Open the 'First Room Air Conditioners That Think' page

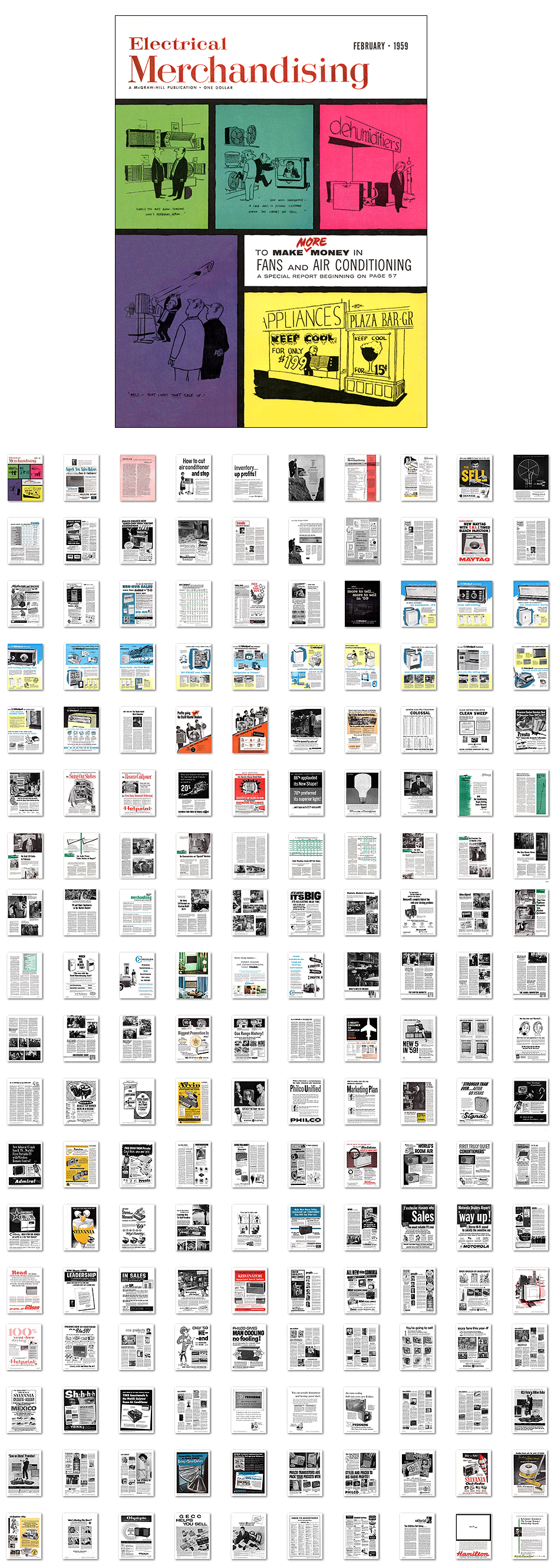[250, 976]
